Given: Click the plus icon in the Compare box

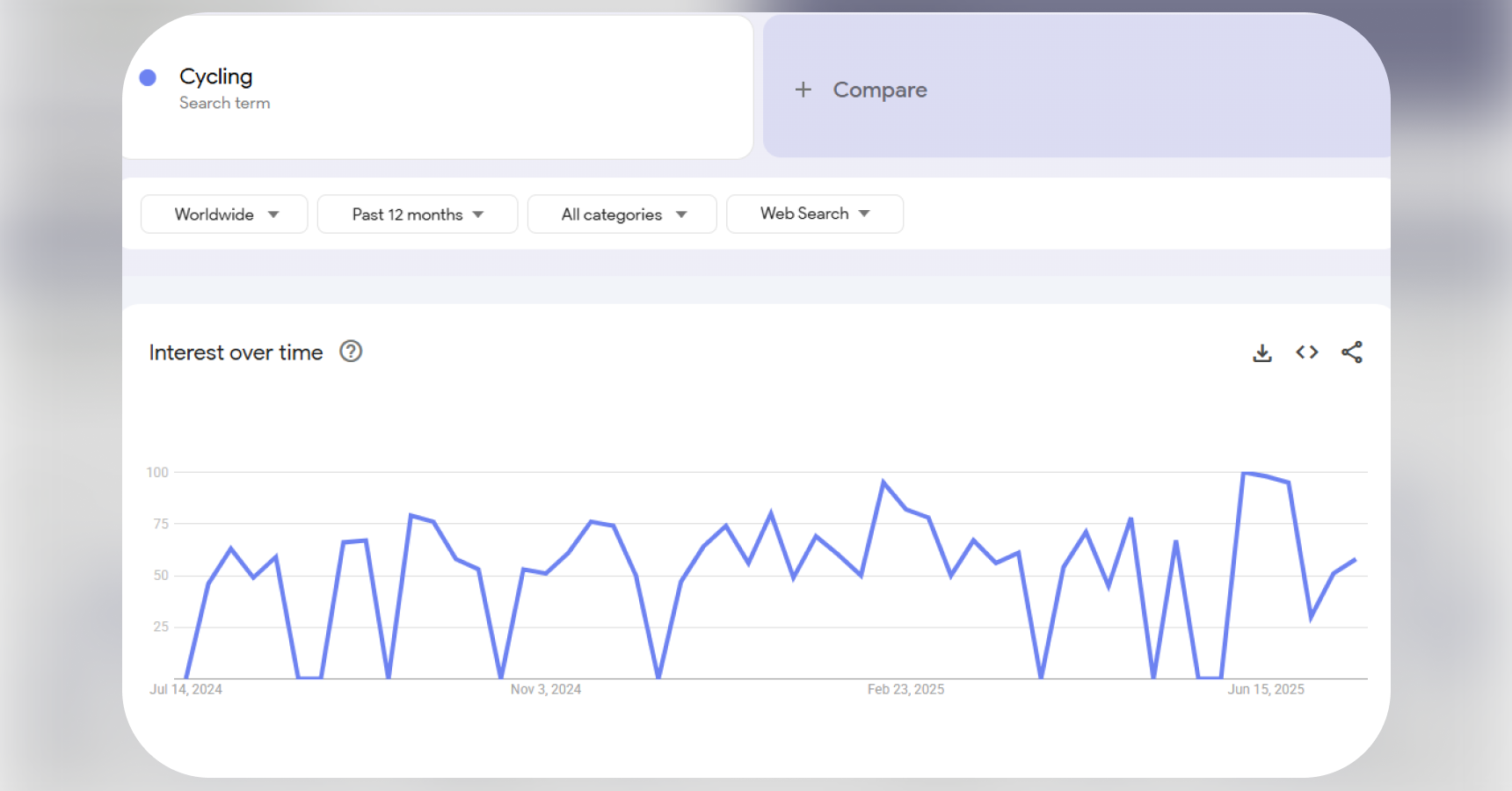Looking at the screenshot, I should pos(803,90).
